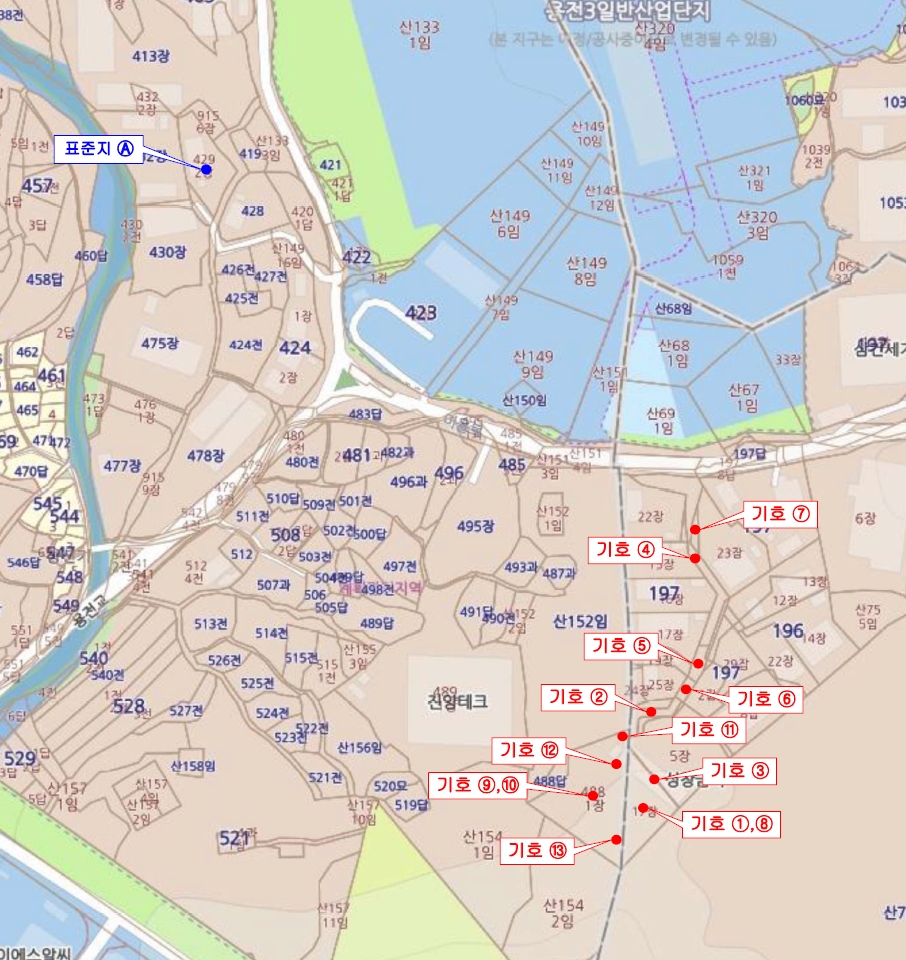Select parcel label 478장
The height and width of the screenshot is (960, 906).
(x=206, y=456)
